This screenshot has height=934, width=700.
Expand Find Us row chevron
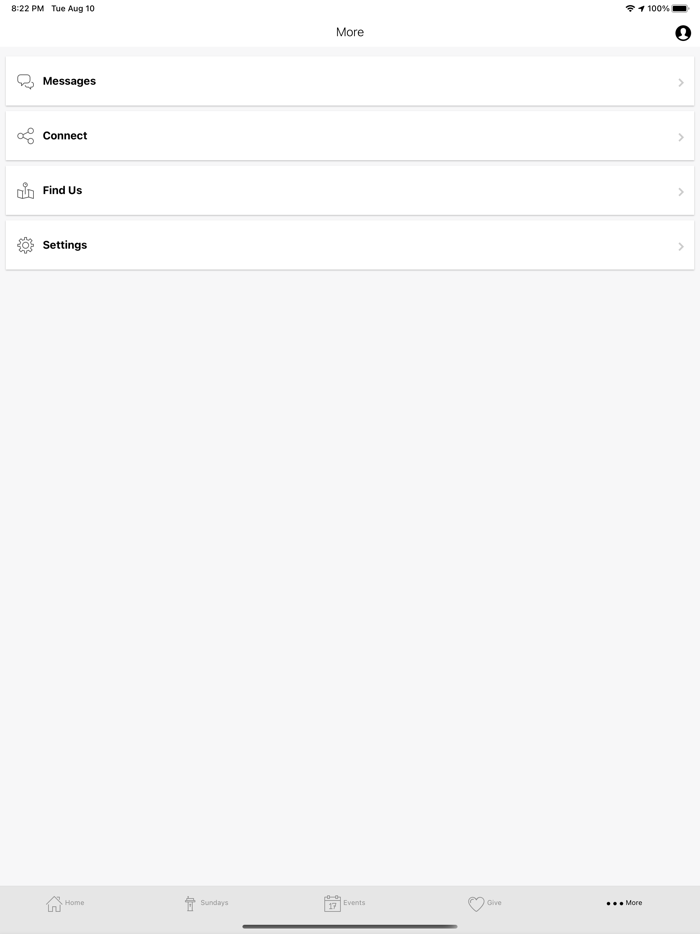point(681,191)
